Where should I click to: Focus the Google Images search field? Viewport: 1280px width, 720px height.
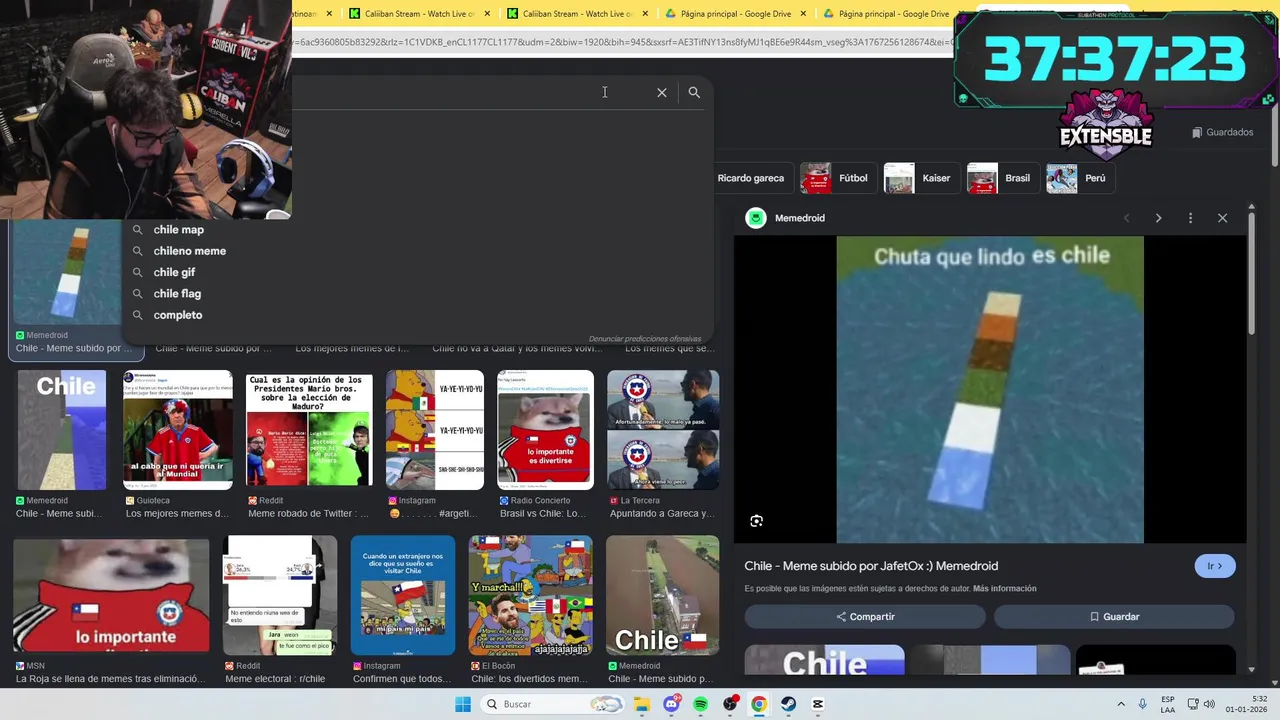click(x=470, y=92)
